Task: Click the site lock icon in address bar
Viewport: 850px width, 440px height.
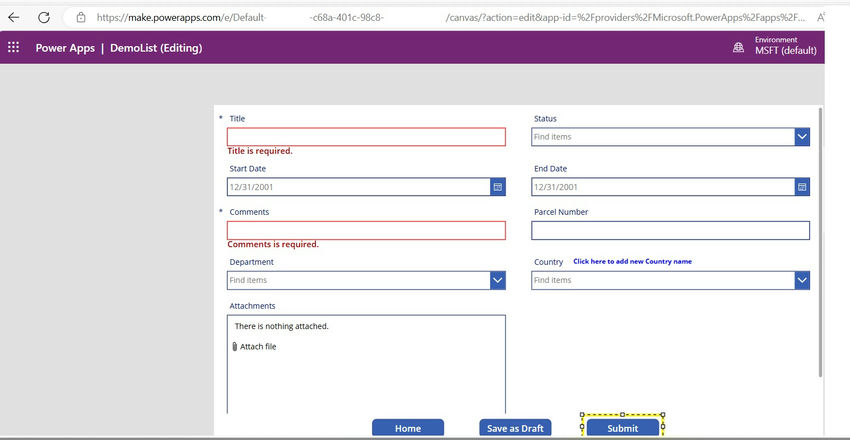Action: [81, 17]
